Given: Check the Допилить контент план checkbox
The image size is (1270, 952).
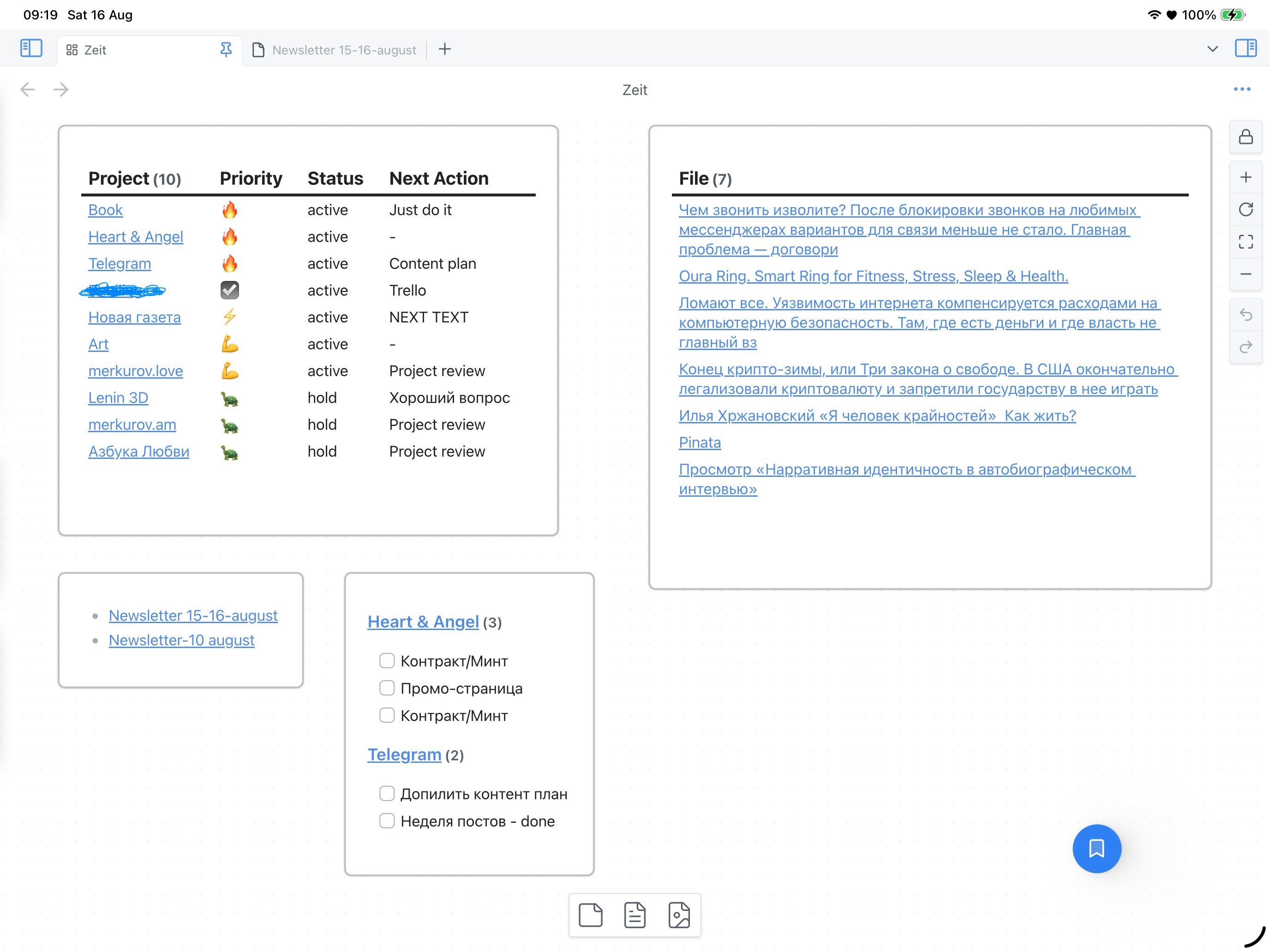Looking at the screenshot, I should [387, 794].
